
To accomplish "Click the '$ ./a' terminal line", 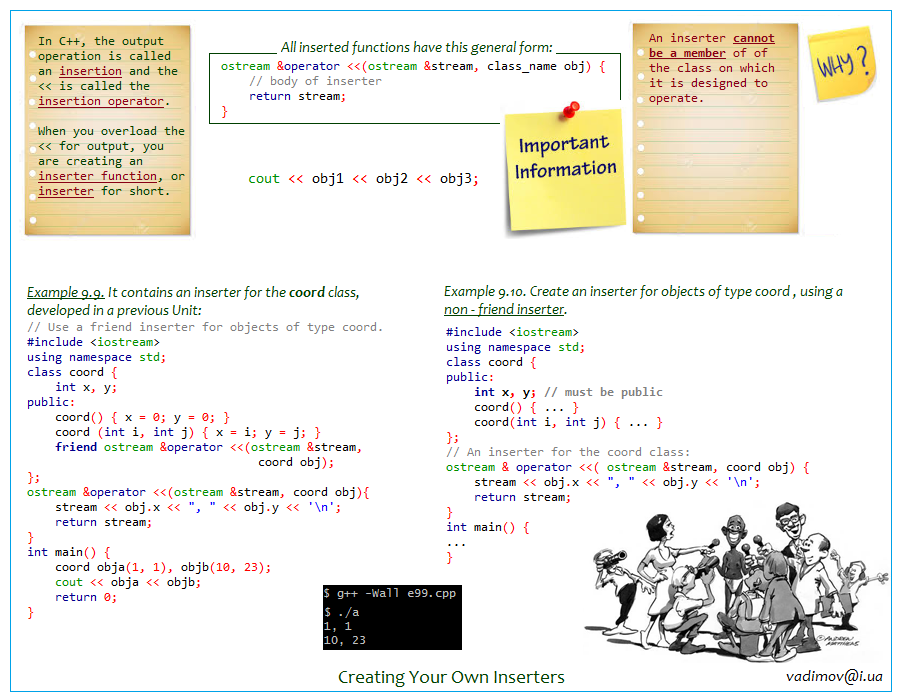I will pyautogui.click(x=342, y=612).
